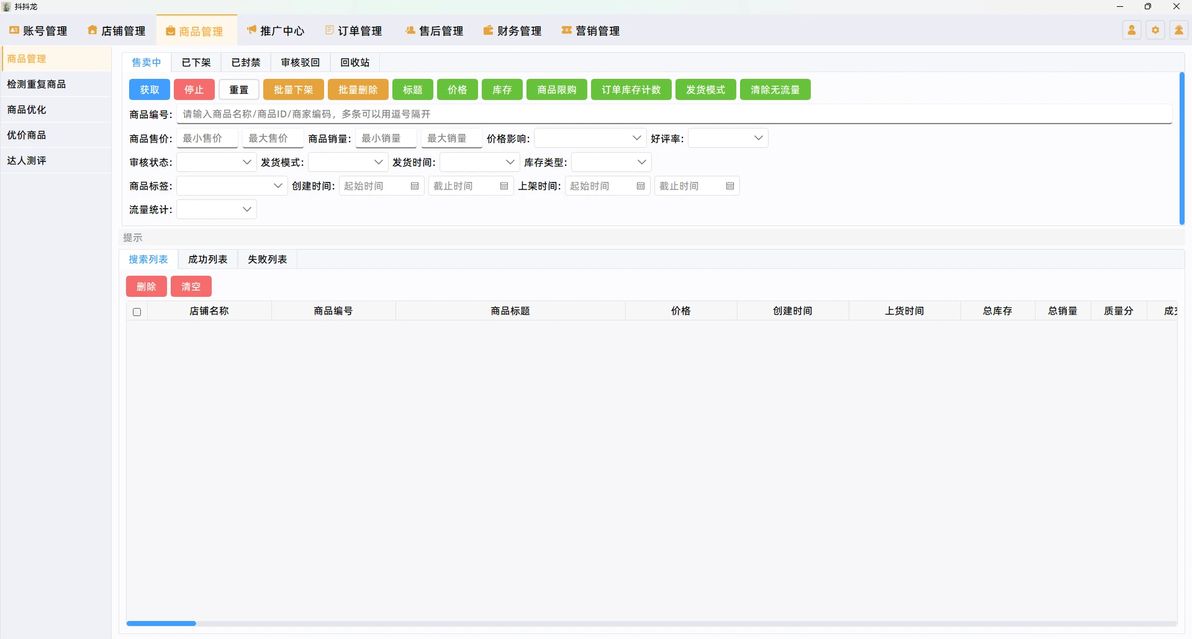The image size is (1192, 639).
Task: Click the 清除无流量 button
Action: [x=775, y=90]
